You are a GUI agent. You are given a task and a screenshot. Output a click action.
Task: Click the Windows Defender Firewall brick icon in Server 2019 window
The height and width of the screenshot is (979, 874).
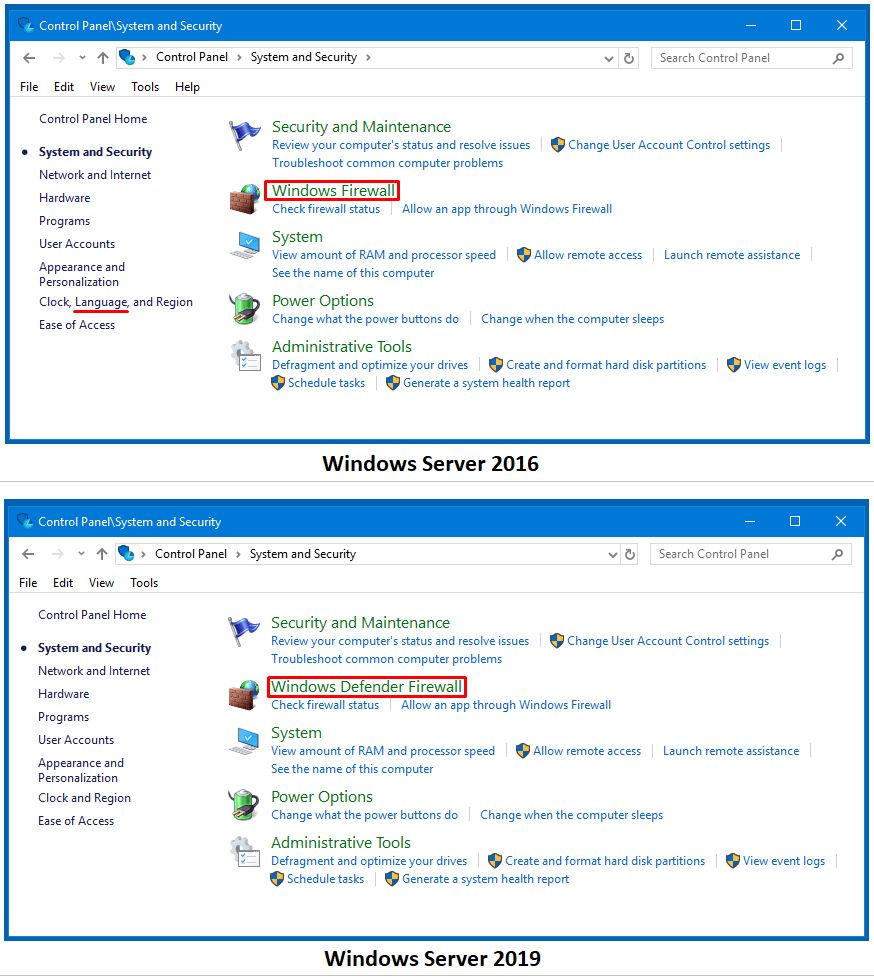(243, 696)
